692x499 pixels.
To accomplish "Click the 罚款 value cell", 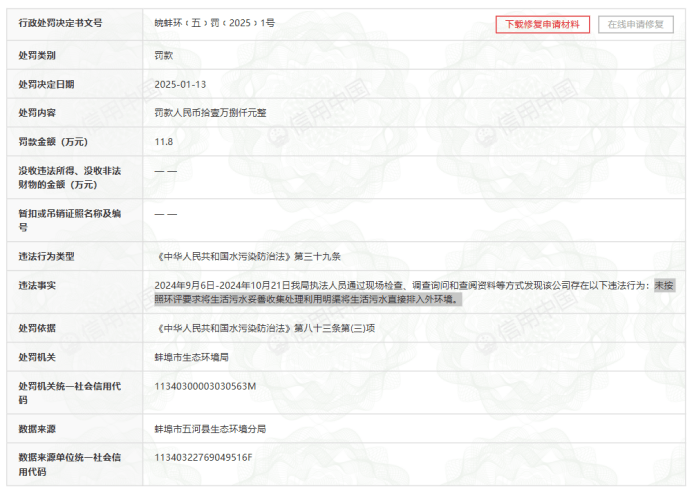I will coord(414,55).
